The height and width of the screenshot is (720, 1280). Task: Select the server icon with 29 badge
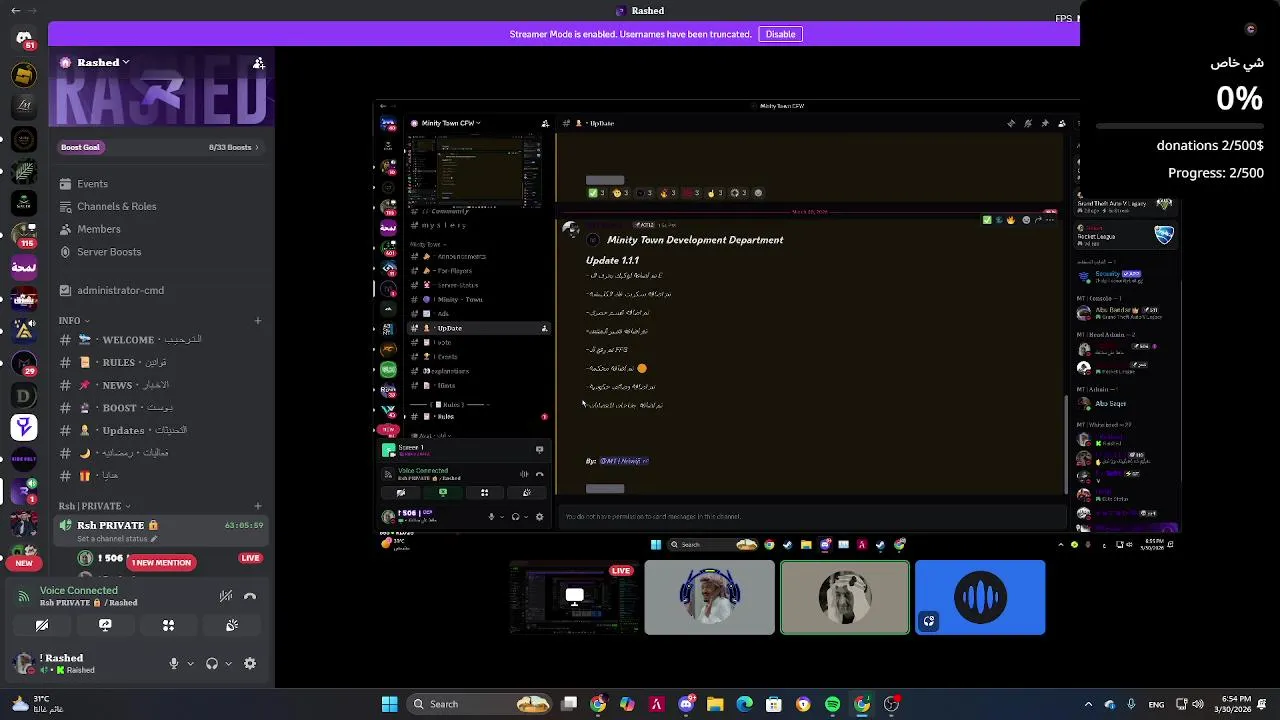[x=24, y=363]
